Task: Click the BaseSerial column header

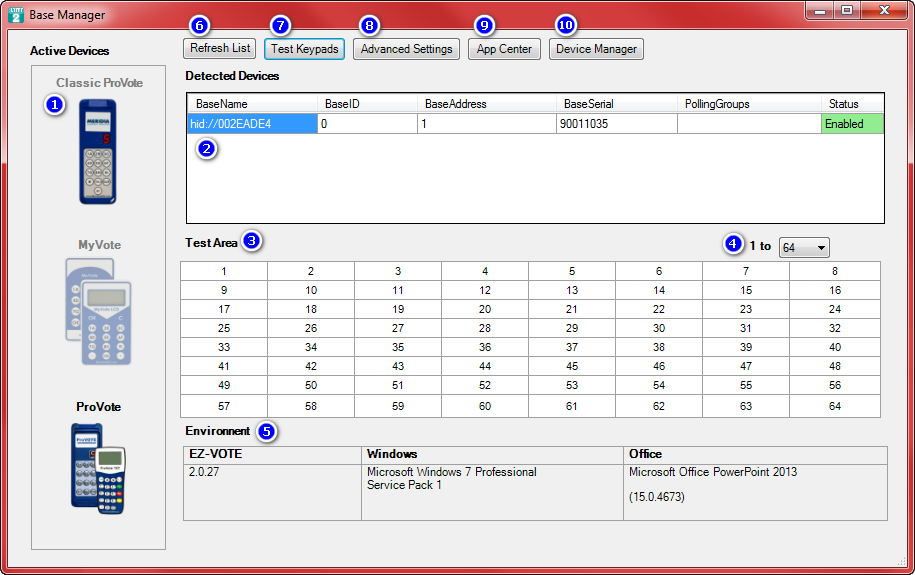Action: point(616,104)
